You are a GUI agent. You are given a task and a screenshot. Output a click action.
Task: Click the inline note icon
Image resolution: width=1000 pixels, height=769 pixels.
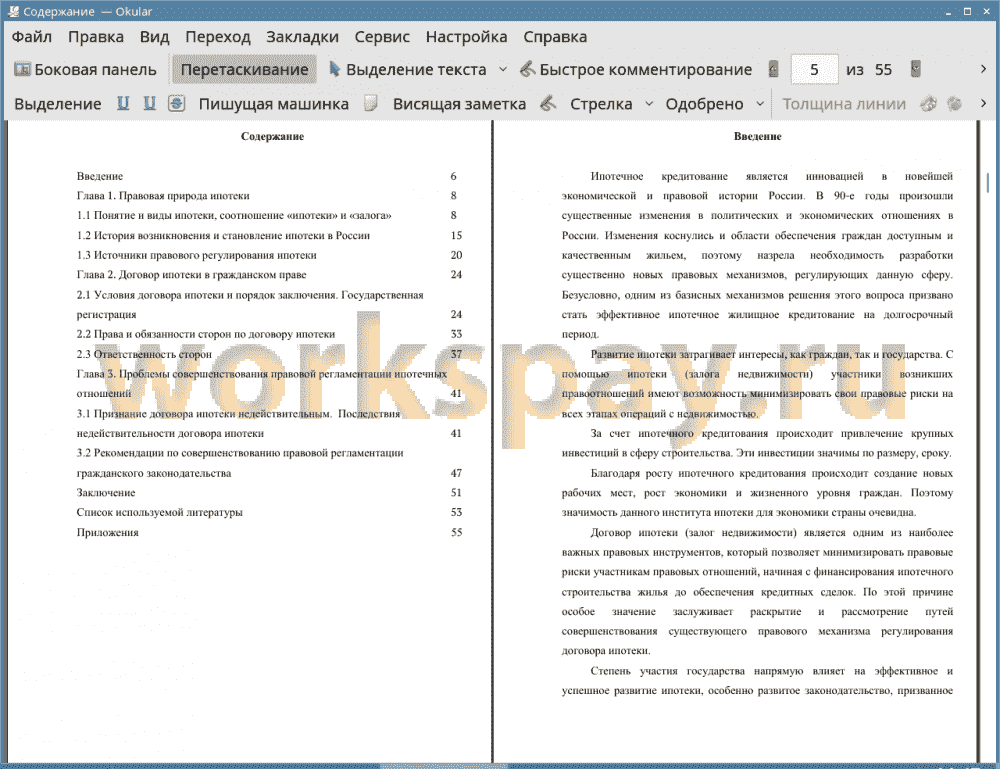[371, 103]
